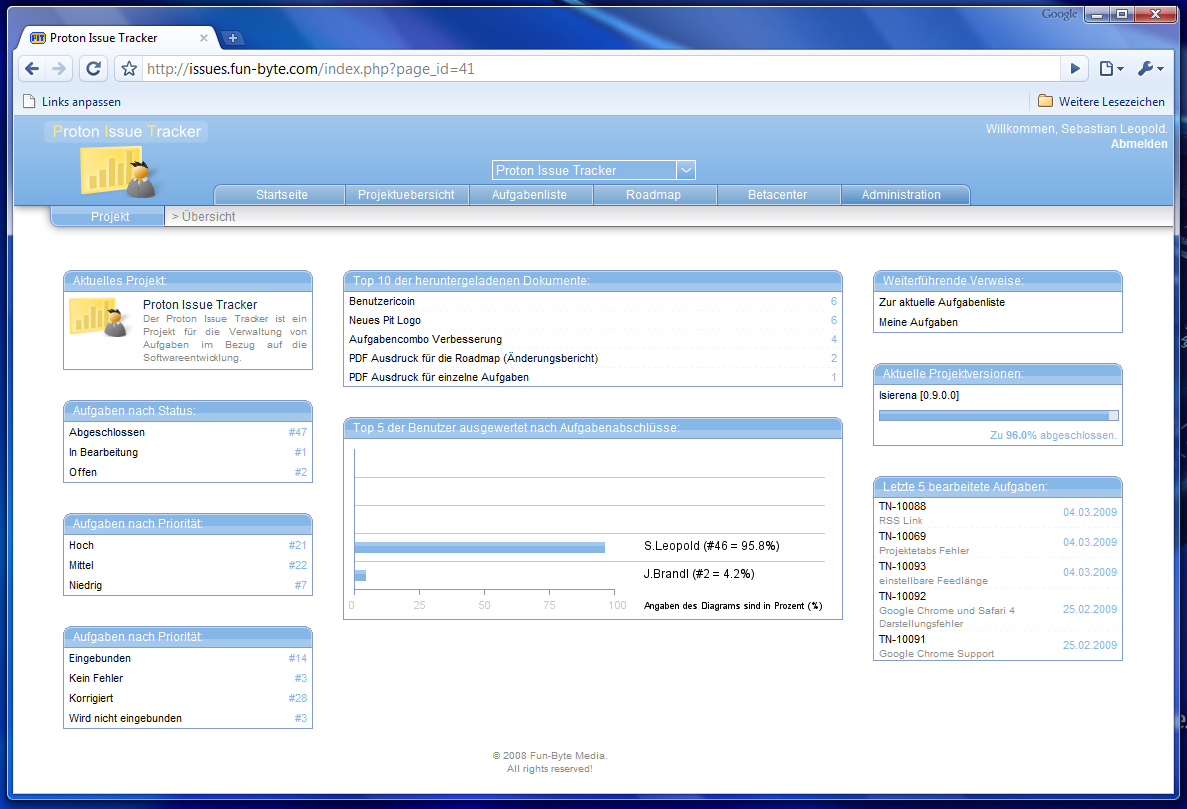
Task: Click the Proton Issue Tracker title banner
Action: pos(126,132)
